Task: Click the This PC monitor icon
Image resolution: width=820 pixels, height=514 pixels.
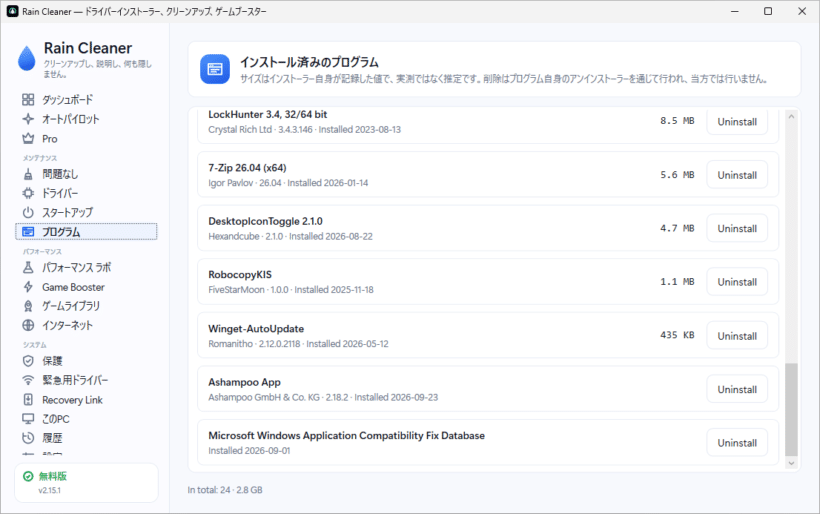Action: (28, 419)
